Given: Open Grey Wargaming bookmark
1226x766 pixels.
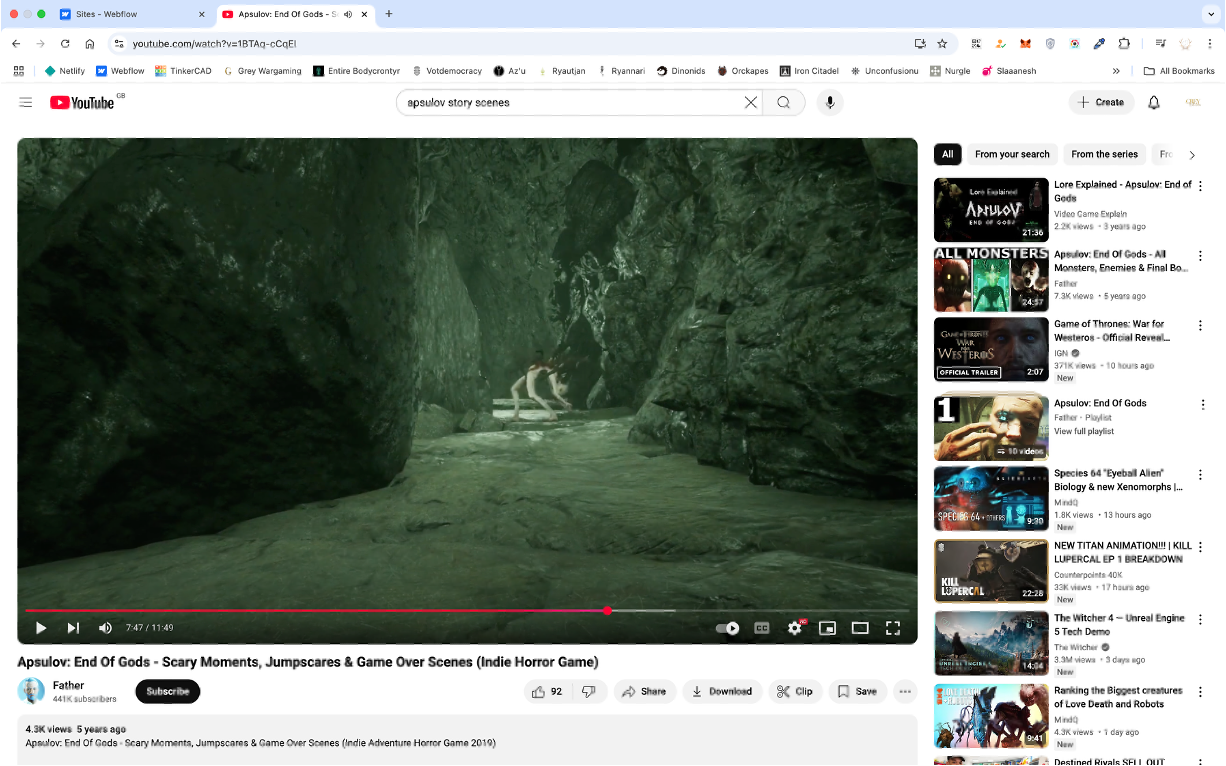Looking at the screenshot, I should [x=261, y=71].
